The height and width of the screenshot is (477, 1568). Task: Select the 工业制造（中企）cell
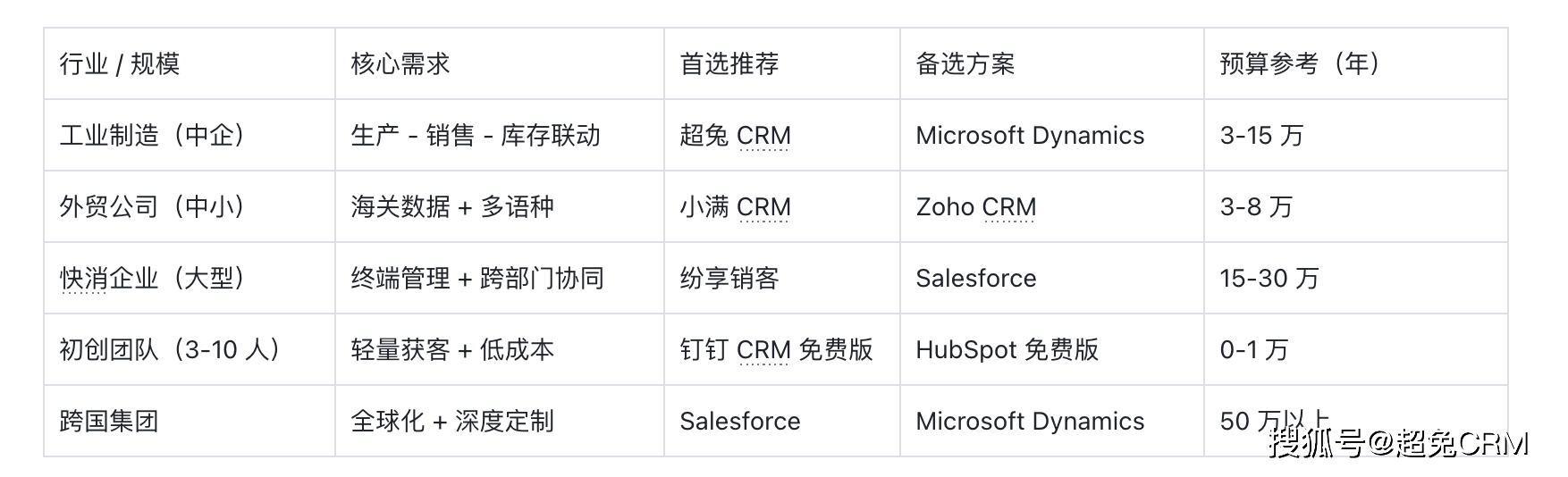click(x=152, y=136)
